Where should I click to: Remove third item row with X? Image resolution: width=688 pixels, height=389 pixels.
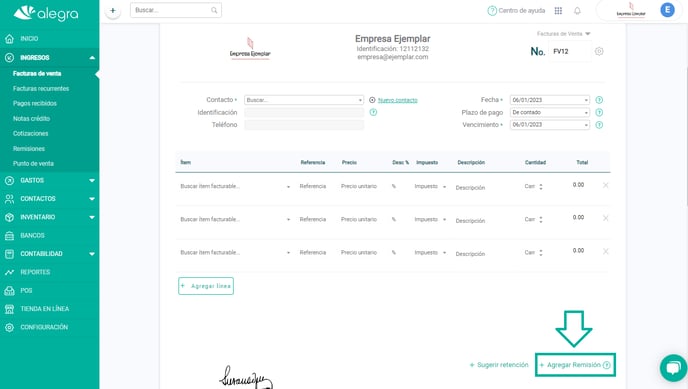606,251
